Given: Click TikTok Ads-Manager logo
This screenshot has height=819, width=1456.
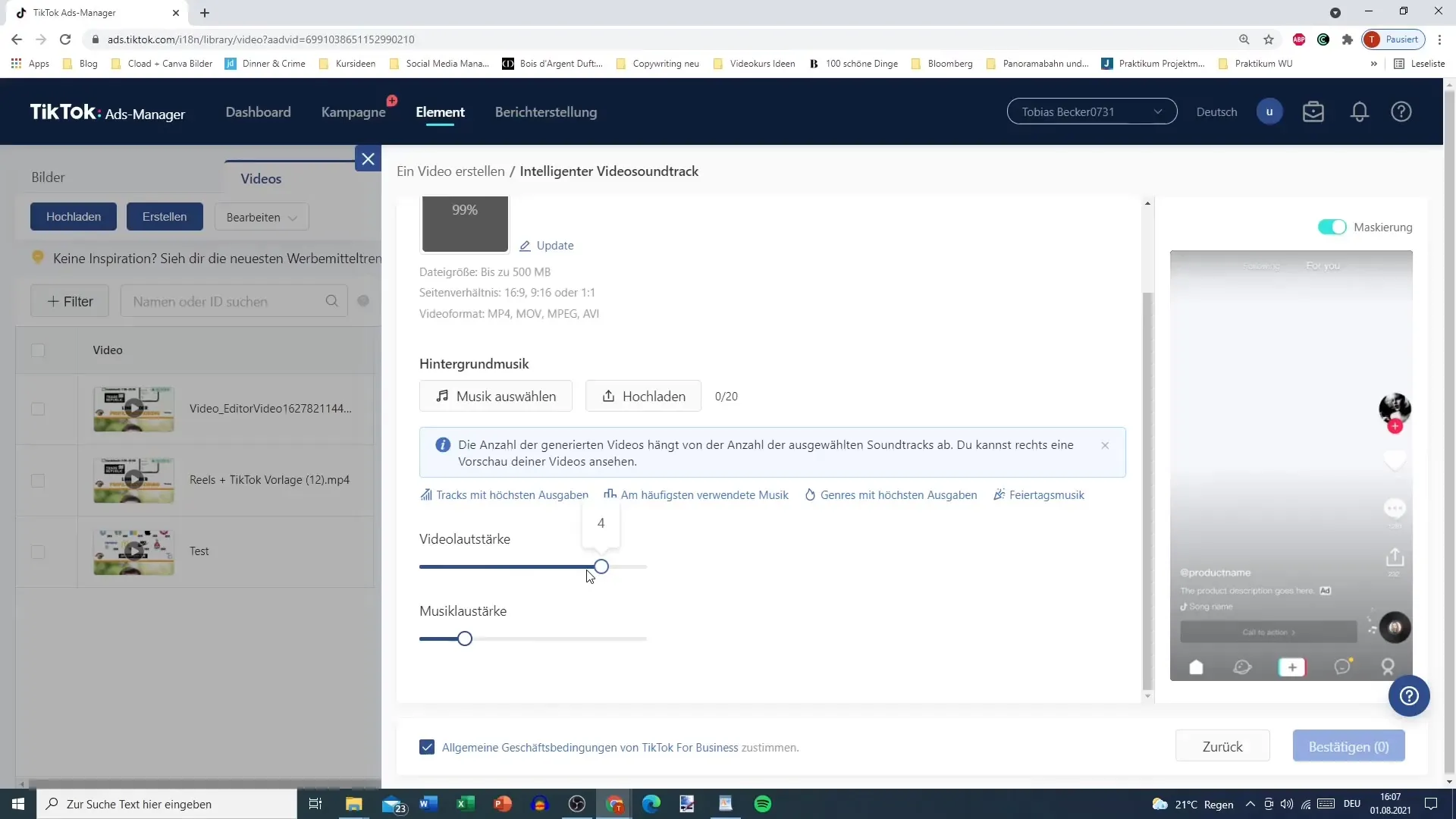Looking at the screenshot, I should coord(107,112).
